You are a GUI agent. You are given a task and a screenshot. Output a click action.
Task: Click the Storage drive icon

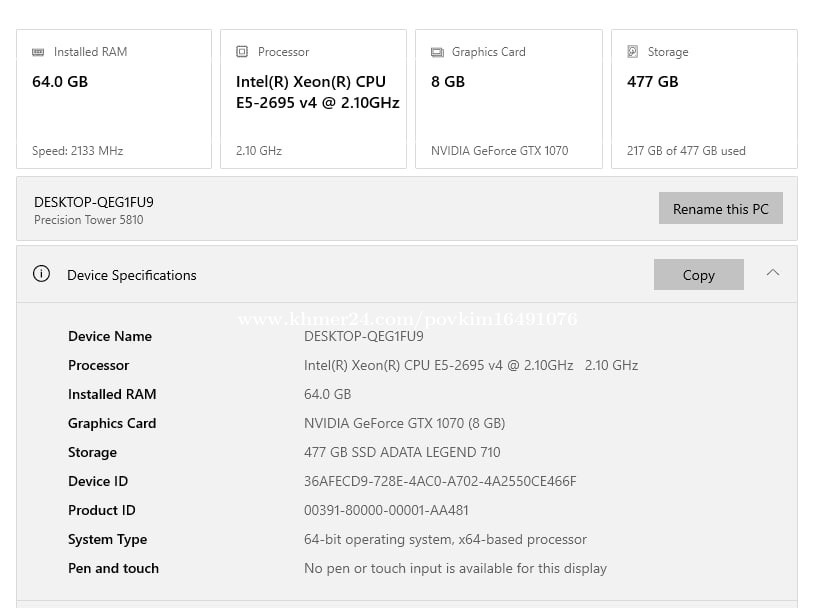633,52
